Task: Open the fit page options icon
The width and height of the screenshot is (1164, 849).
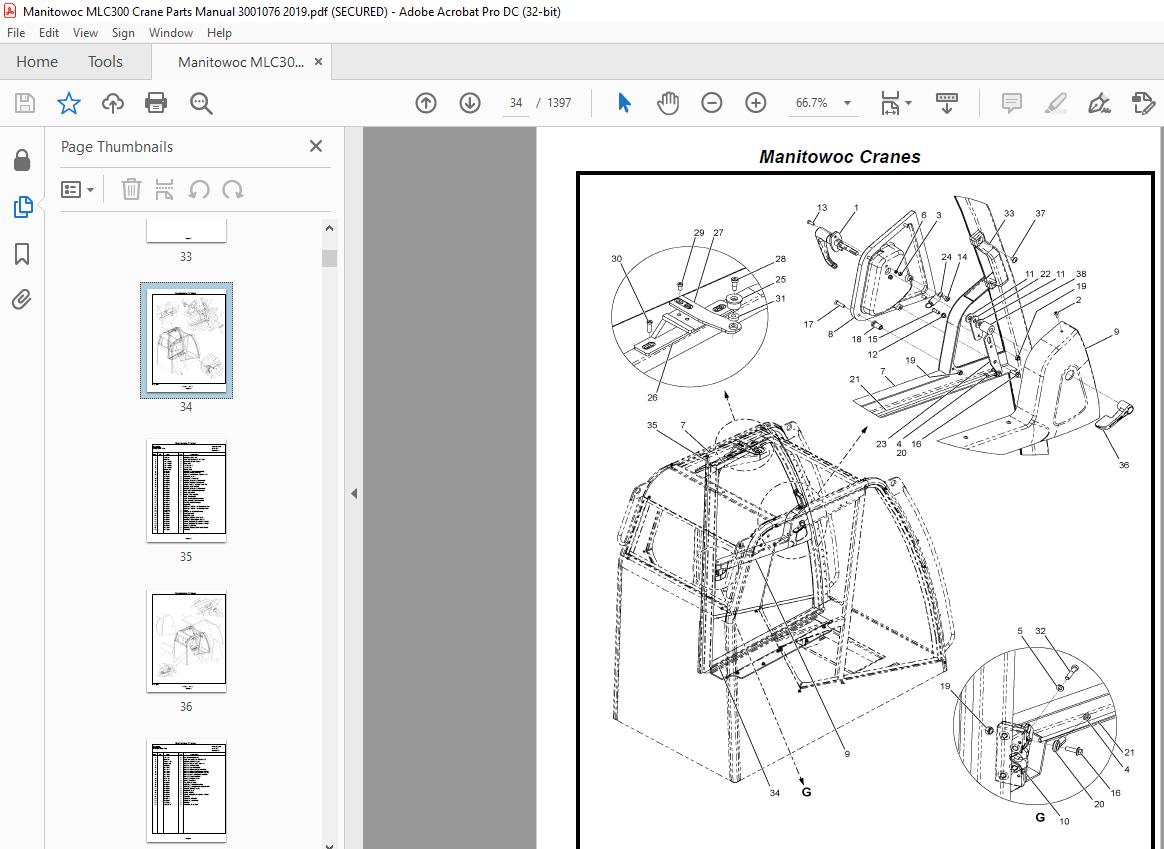Action: pyautogui.click(x=896, y=103)
